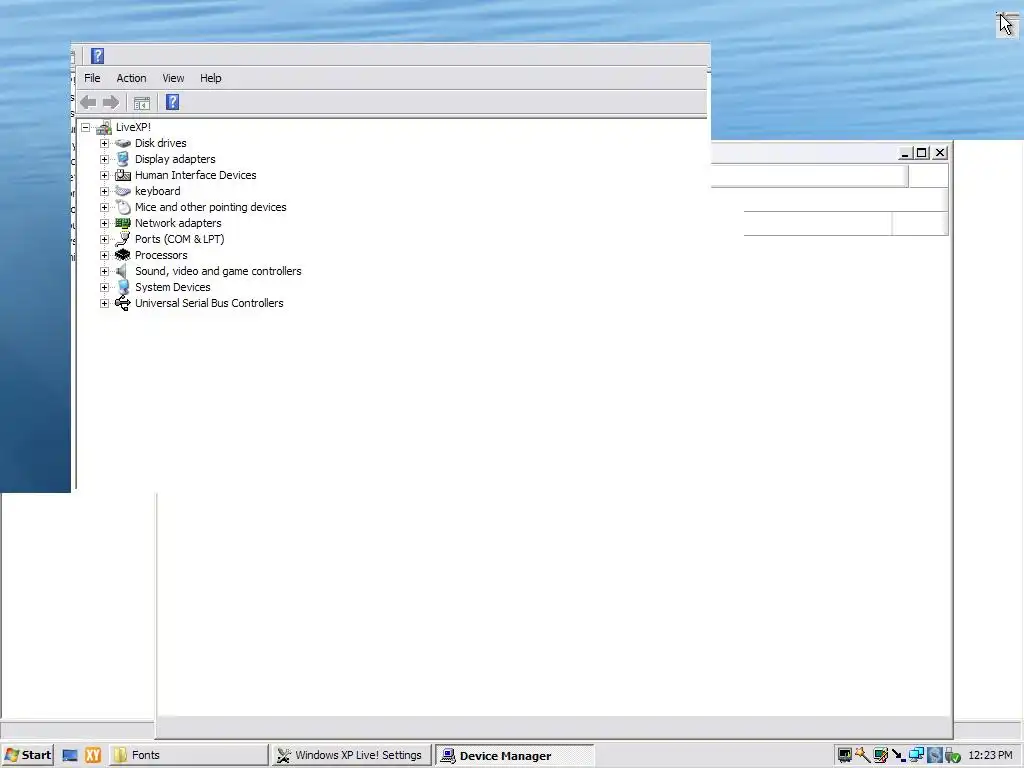Select the Disk drives label

pos(161,143)
